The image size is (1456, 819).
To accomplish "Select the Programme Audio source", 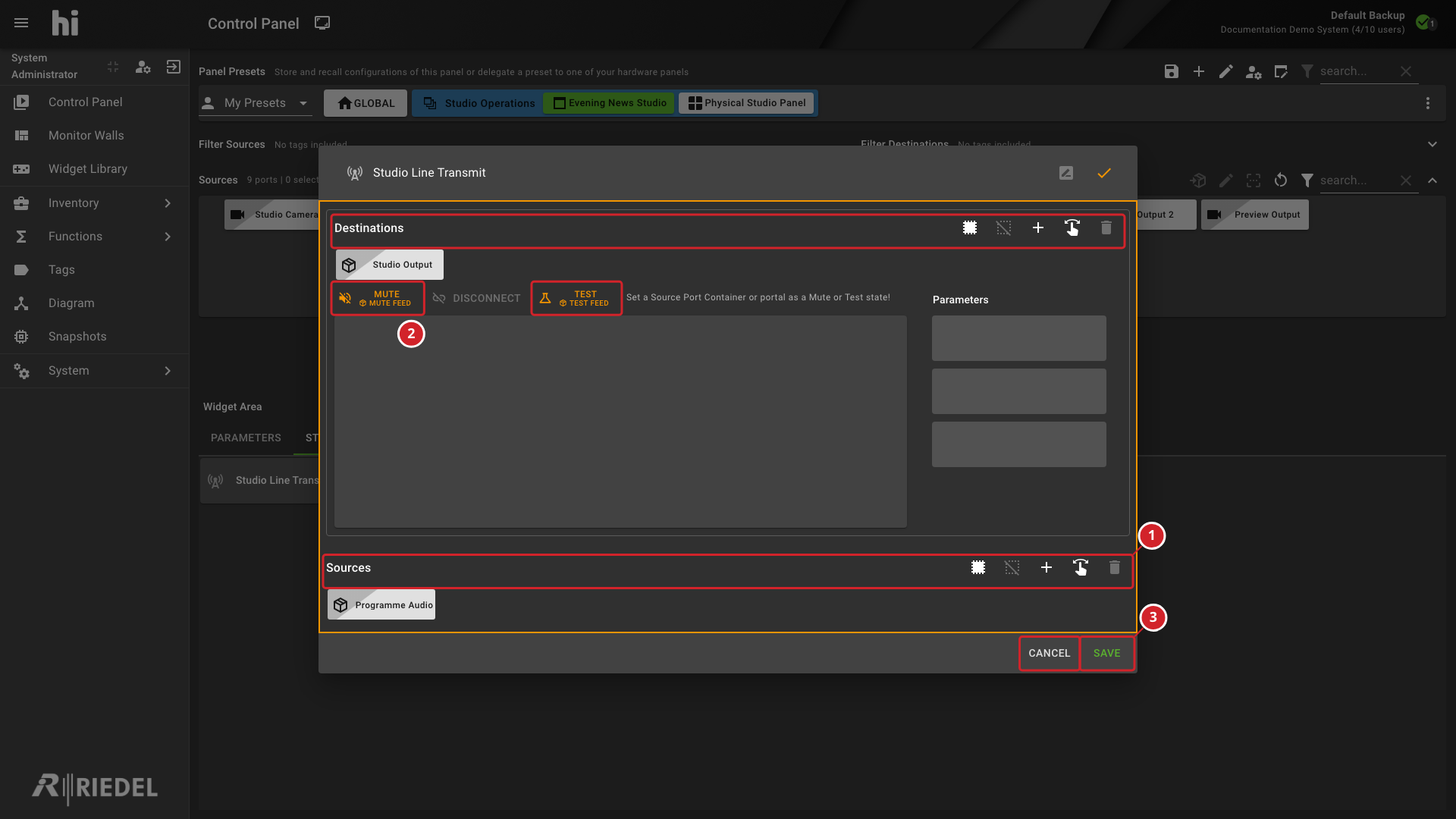I will [381, 604].
